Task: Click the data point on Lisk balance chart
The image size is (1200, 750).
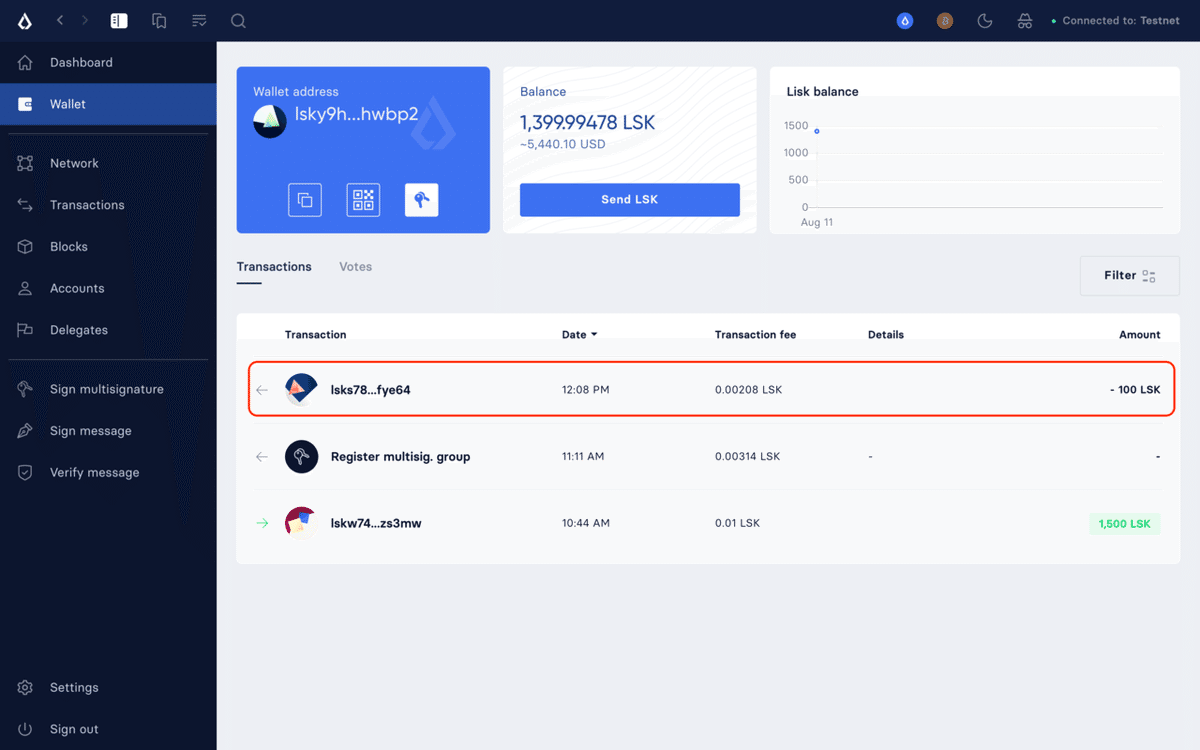Action: pos(817,131)
